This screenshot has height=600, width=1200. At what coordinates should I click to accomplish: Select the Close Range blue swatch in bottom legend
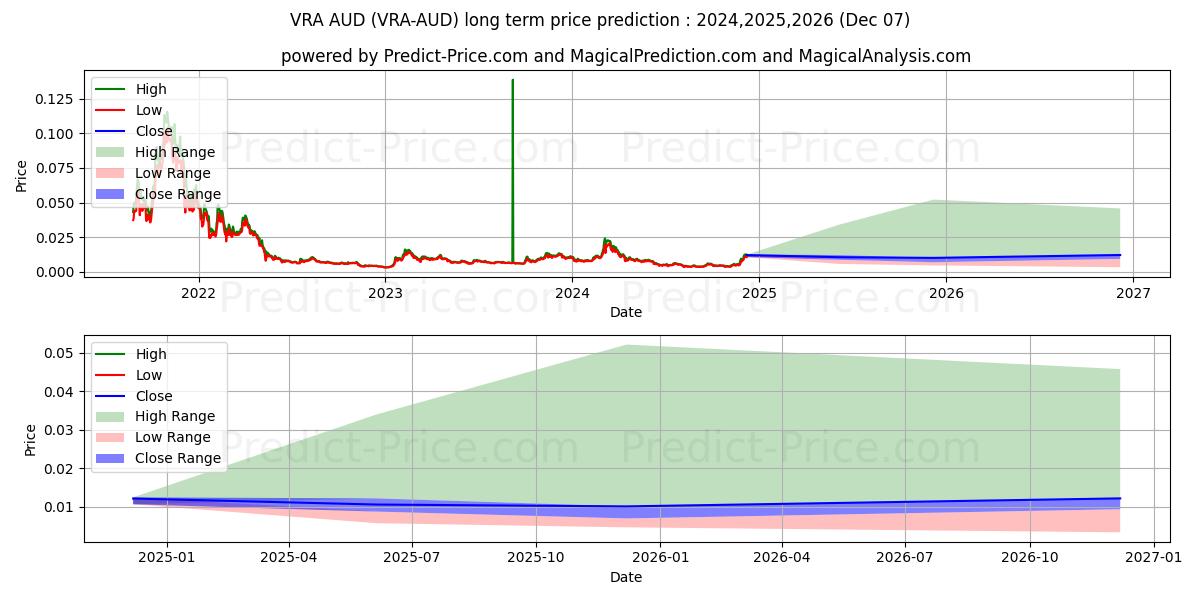[x=111, y=458]
